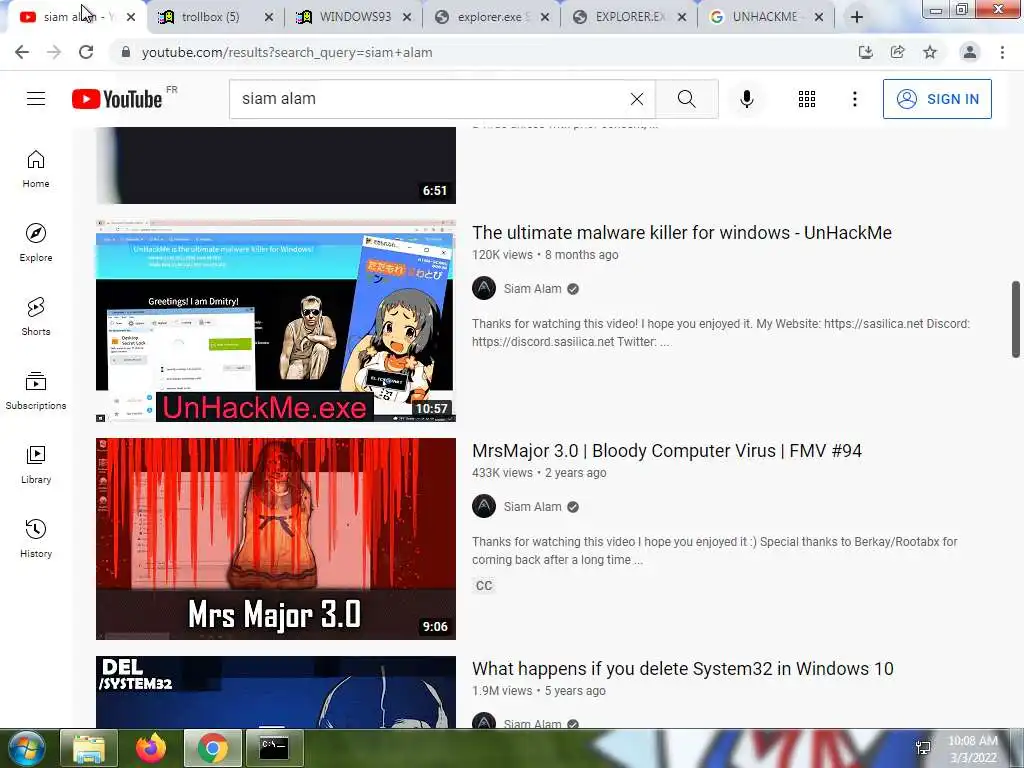The width and height of the screenshot is (1024, 768).
Task: Click the taskbar clock showing 10:08 AM
Action: (973, 749)
